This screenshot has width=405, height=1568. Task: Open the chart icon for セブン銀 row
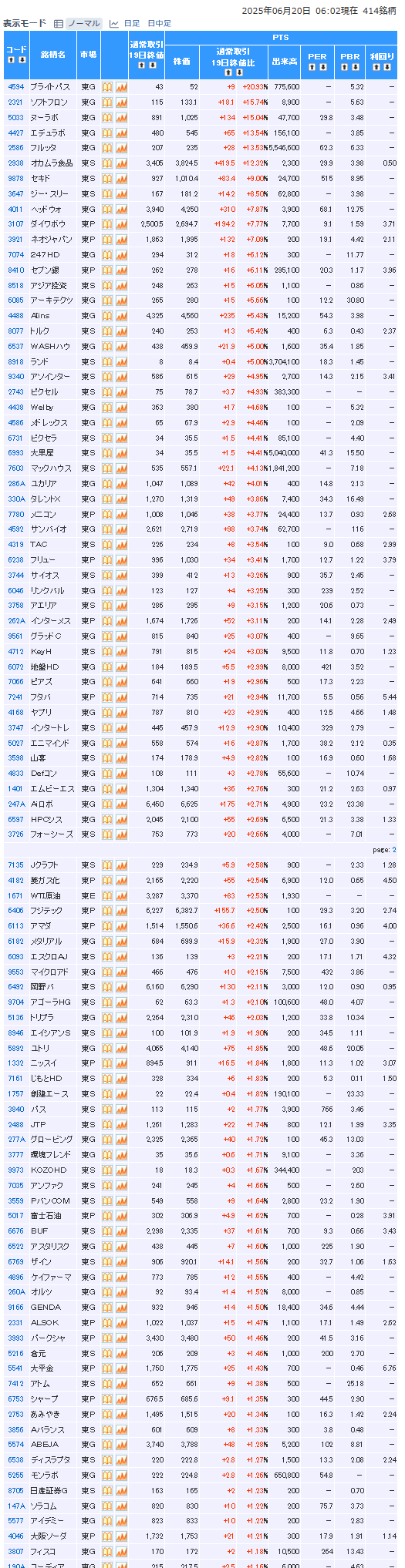pyautogui.click(x=121, y=270)
